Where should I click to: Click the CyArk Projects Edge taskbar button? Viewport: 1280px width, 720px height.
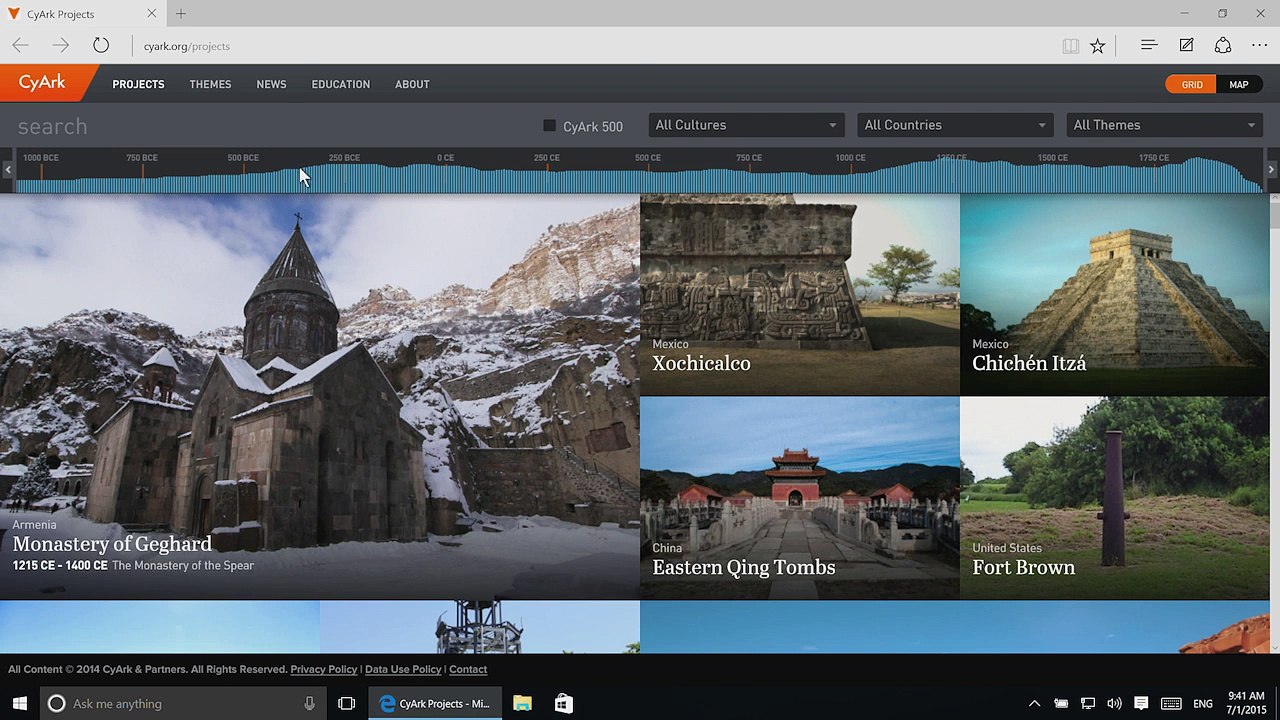[x=435, y=703]
